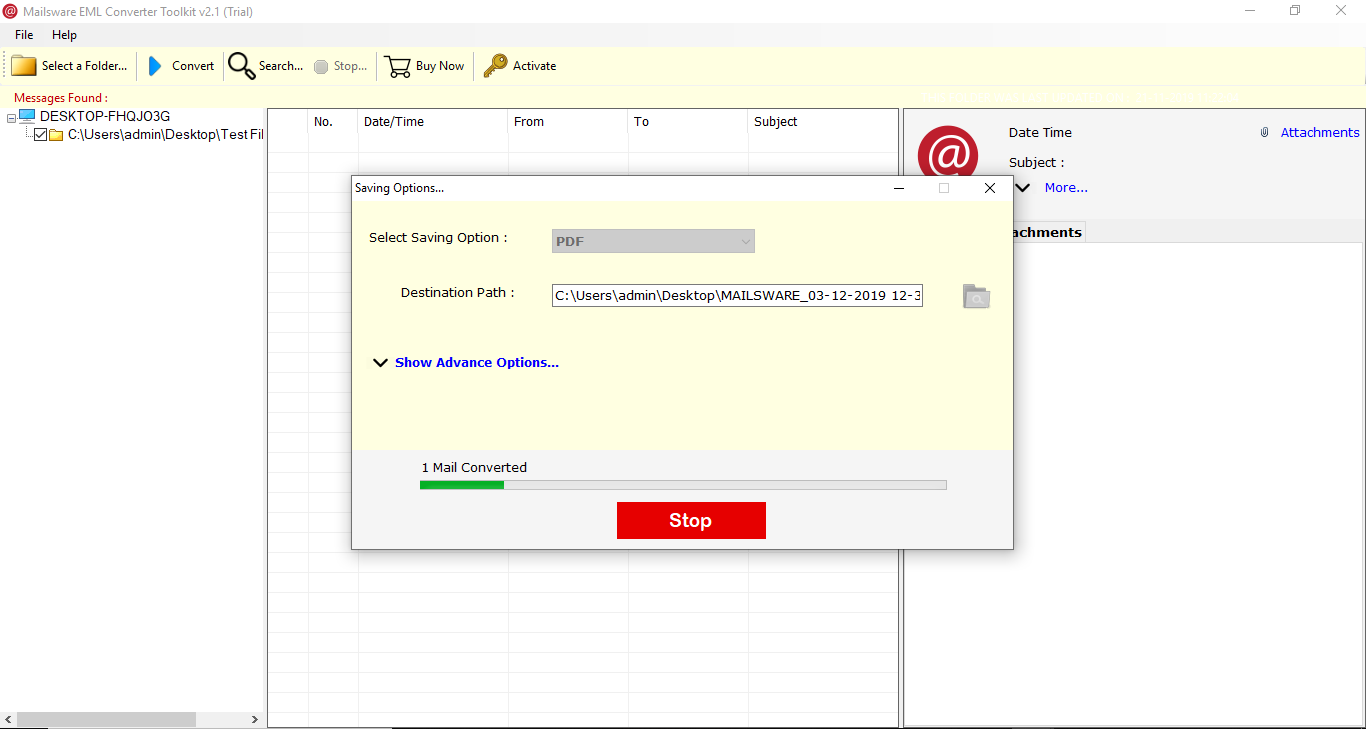This screenshot has height=729, width=1366.
Task: Click the yellow folder icon of Test Files path
Action: pyautogui.click(x=57, y=135)
